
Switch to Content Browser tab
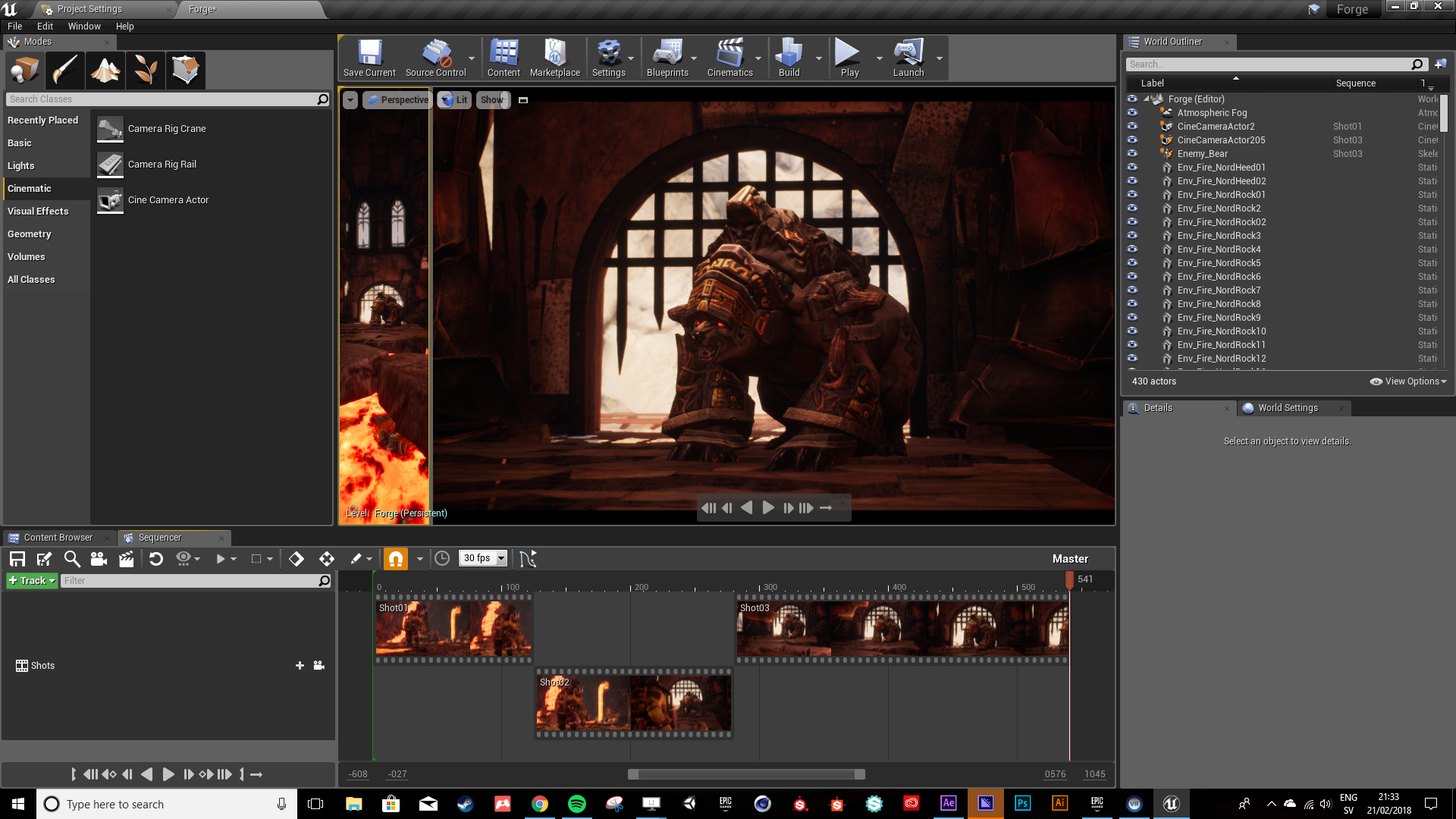(58, 538)
